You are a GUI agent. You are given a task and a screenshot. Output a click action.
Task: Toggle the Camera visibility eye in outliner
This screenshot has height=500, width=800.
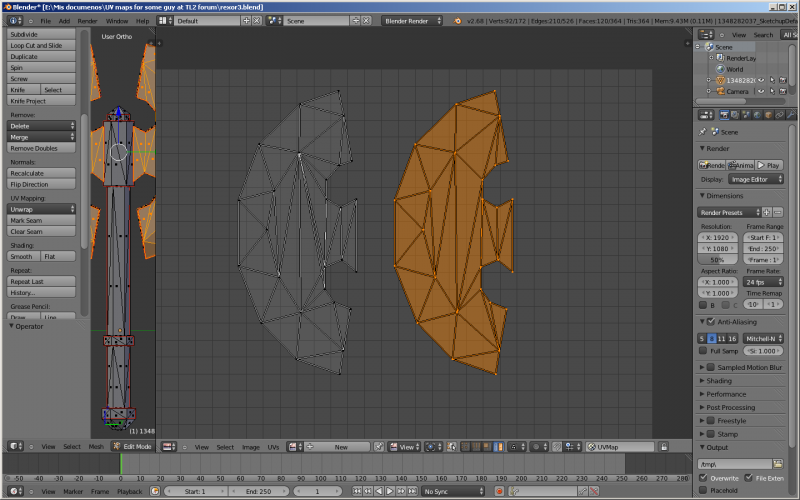click(760, 91)
